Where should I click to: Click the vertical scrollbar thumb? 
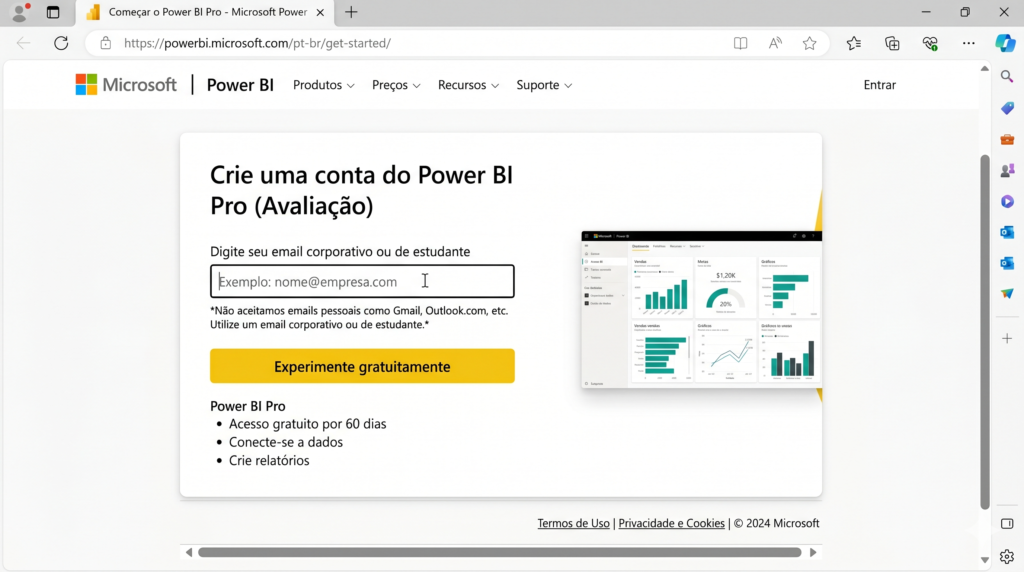(985, 332)
